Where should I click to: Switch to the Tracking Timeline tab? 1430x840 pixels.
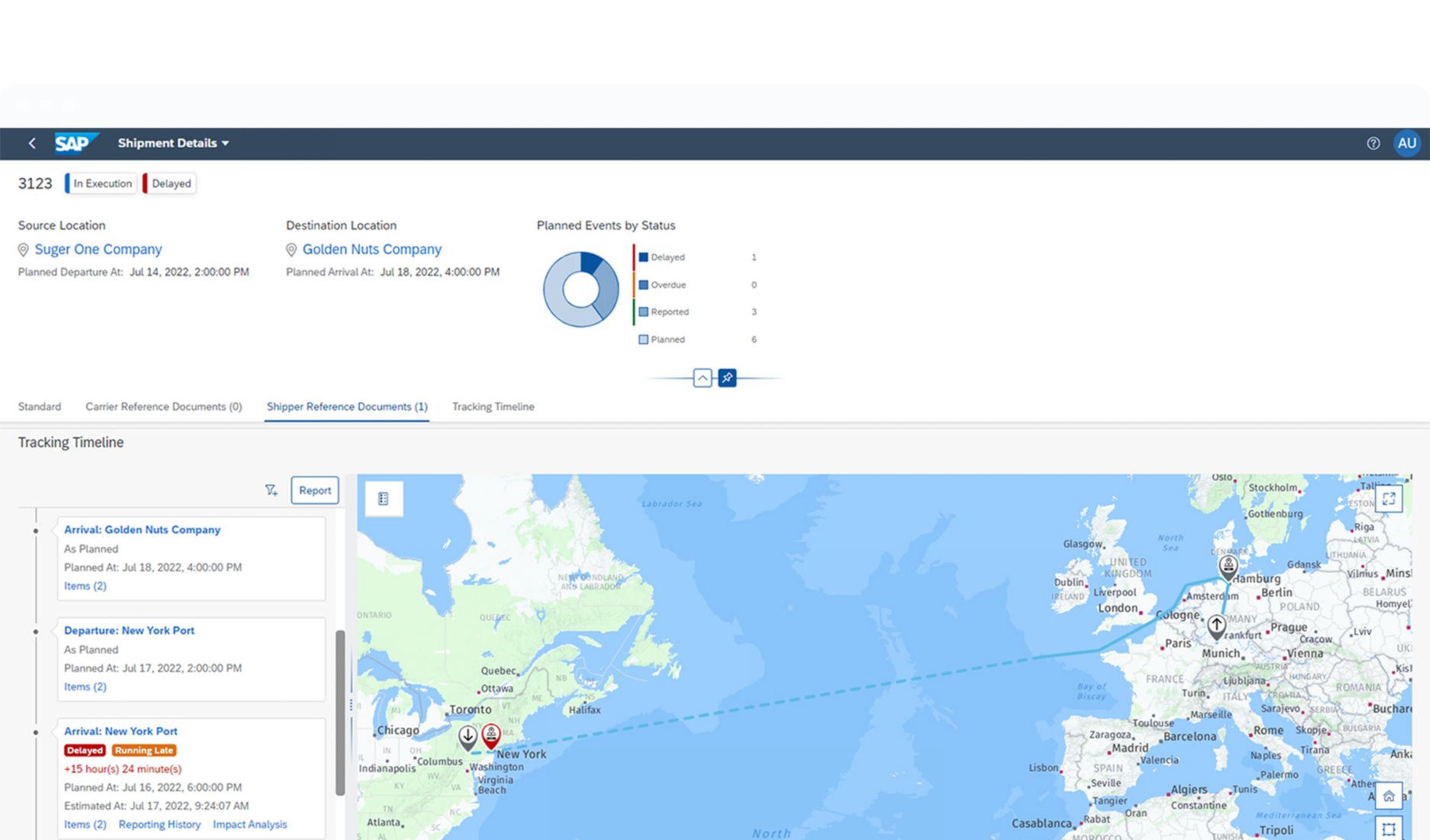coord(493,406)
